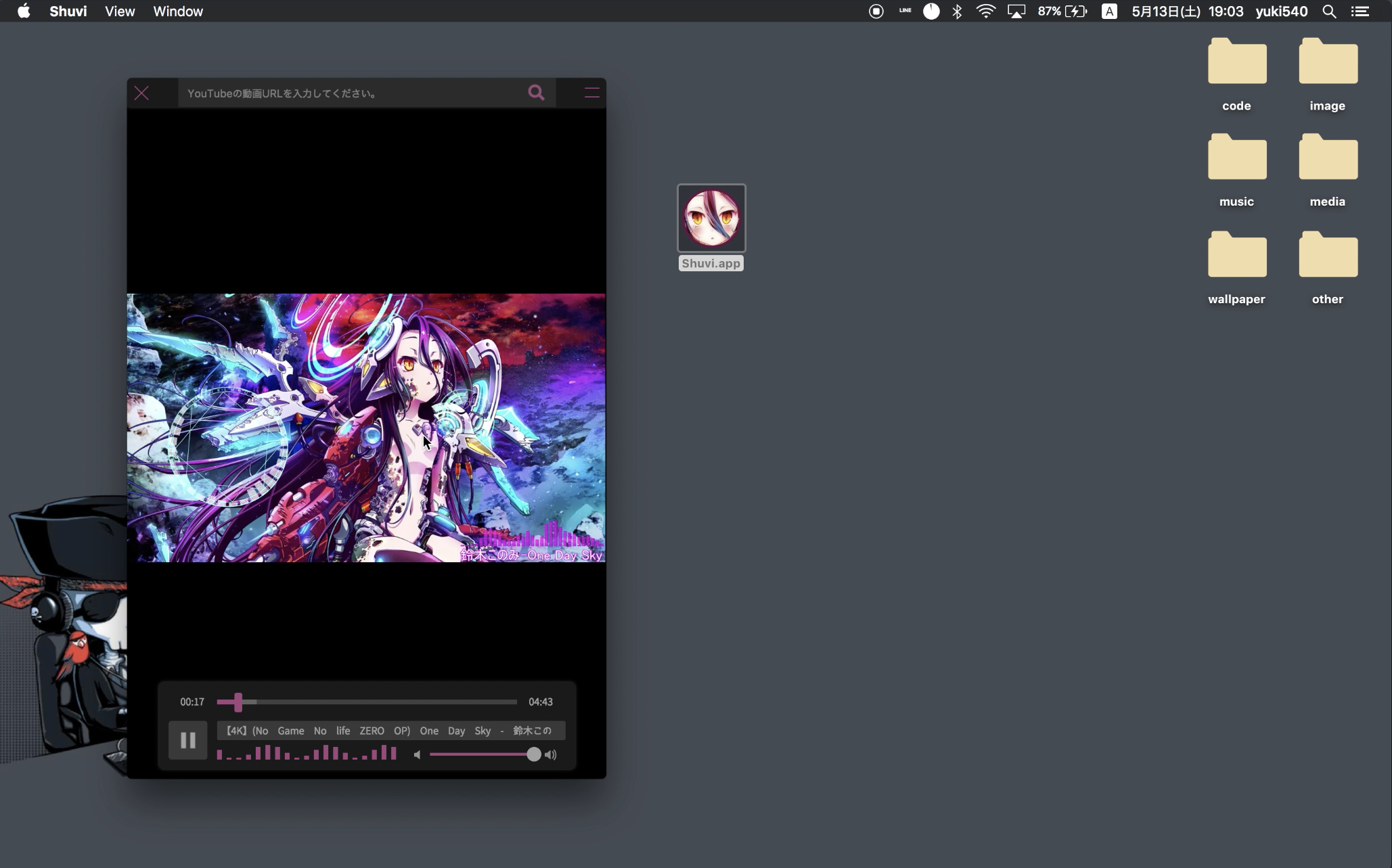Open the hamburger menu in Shuvi player
Screen dimensions: 1392x868
click(591, 93)
